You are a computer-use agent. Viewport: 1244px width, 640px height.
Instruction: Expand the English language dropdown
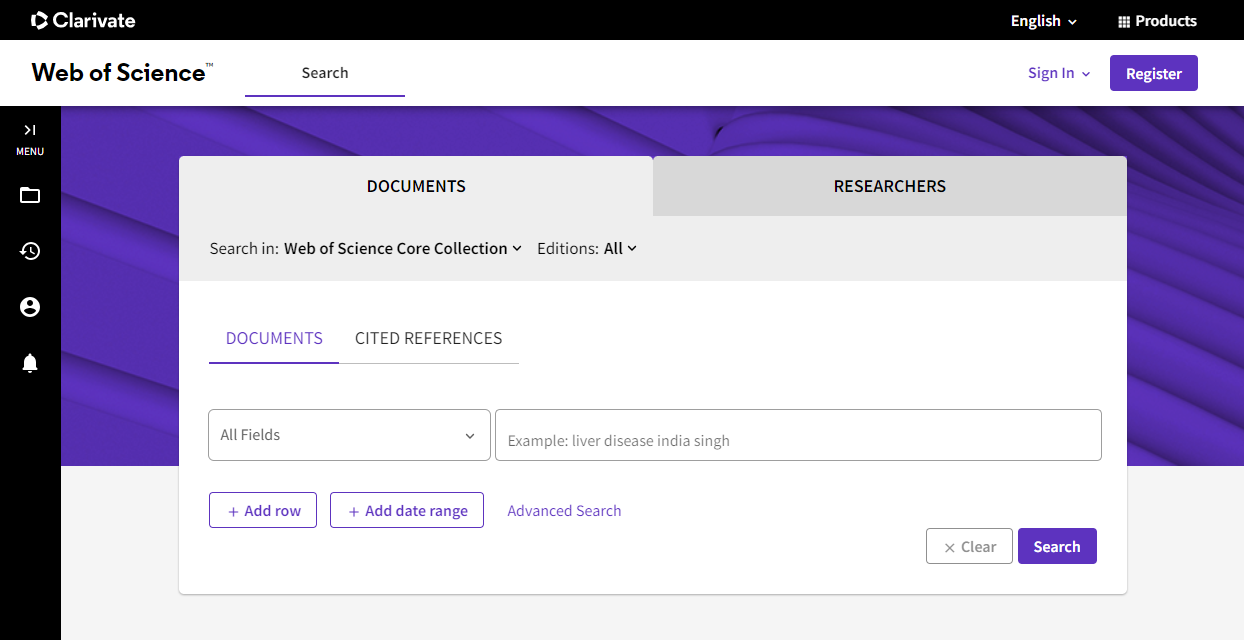point(1043,21)
